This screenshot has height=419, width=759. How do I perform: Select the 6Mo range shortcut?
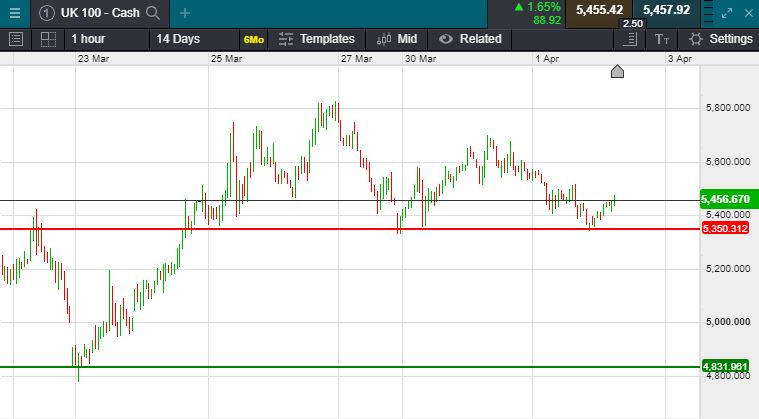[254, 40]
